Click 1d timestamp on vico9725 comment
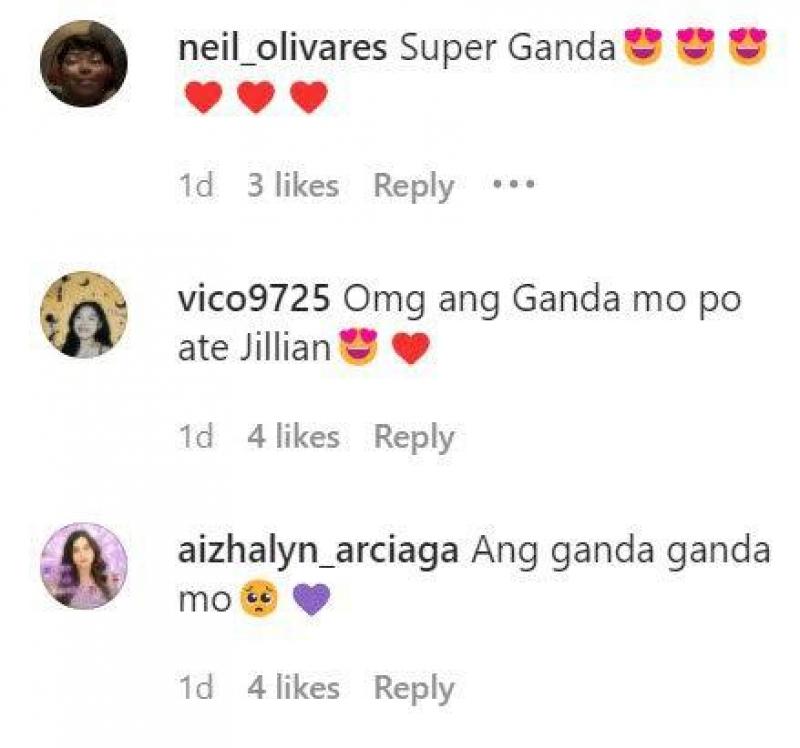This screenshot has height=748, width=800. (x=196, y=436)
